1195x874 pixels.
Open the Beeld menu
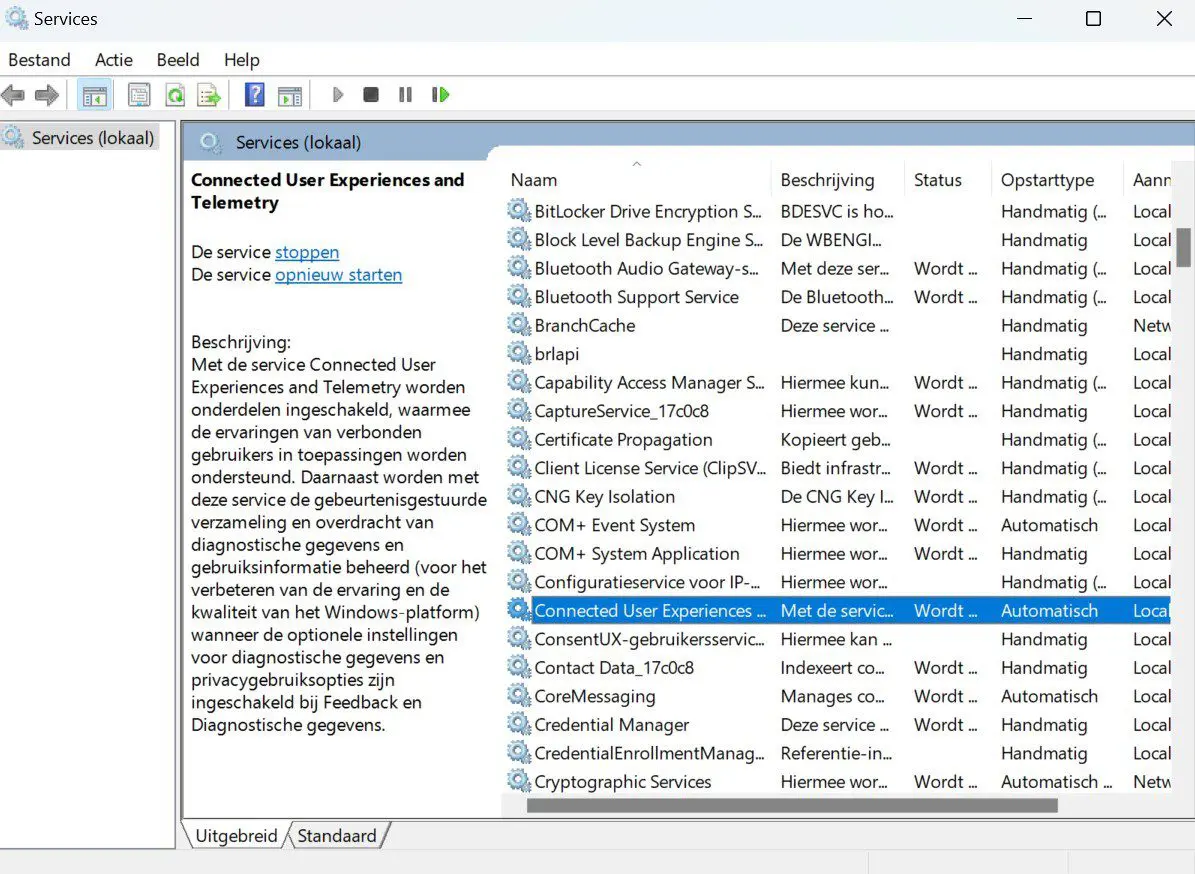click(178, 60)
